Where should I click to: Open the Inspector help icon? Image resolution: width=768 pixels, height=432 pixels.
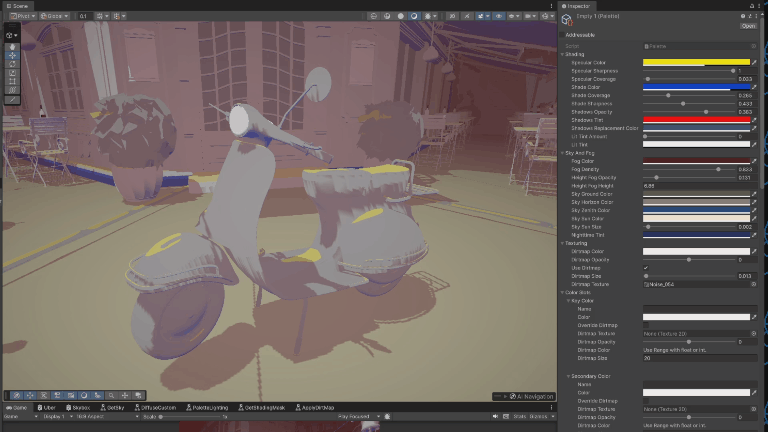click(x=743, y=16)
